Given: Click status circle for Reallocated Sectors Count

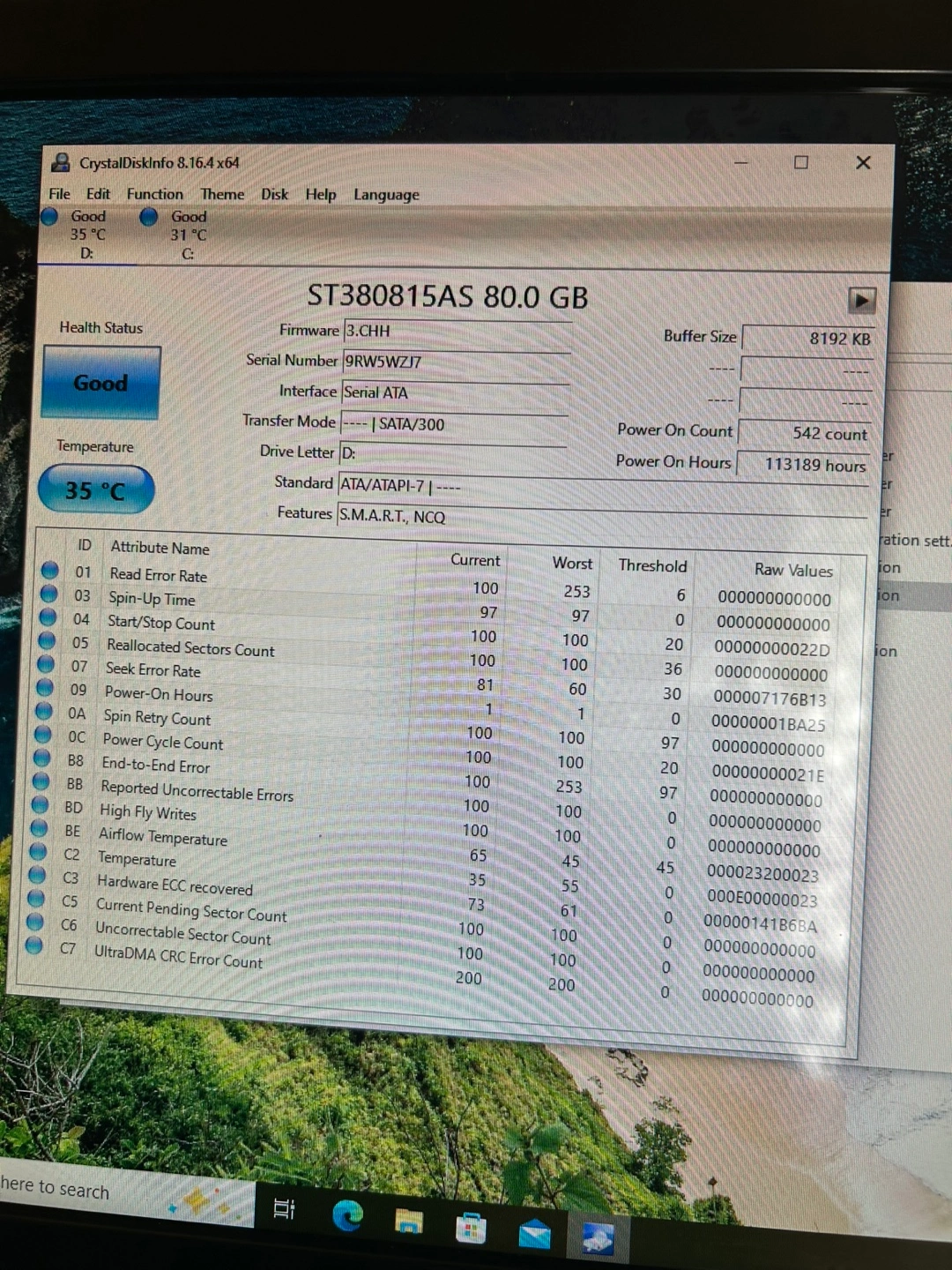Looking at the screenshot, I should (x=48, y=640).
